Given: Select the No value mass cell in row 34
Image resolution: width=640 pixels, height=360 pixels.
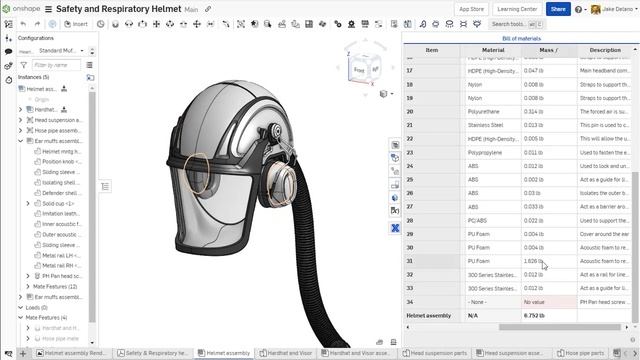Looking at the screenshot, I should point(549,302).
